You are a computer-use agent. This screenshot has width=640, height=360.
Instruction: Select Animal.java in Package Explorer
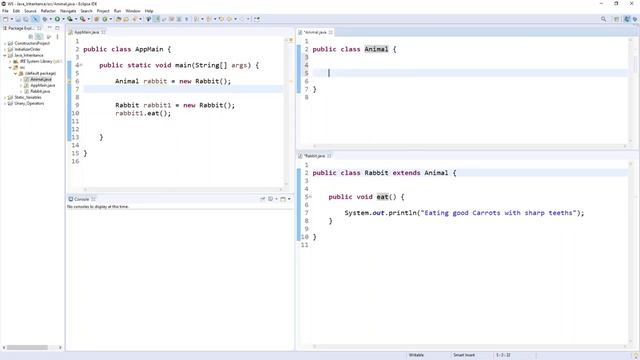tap(41, 80)
